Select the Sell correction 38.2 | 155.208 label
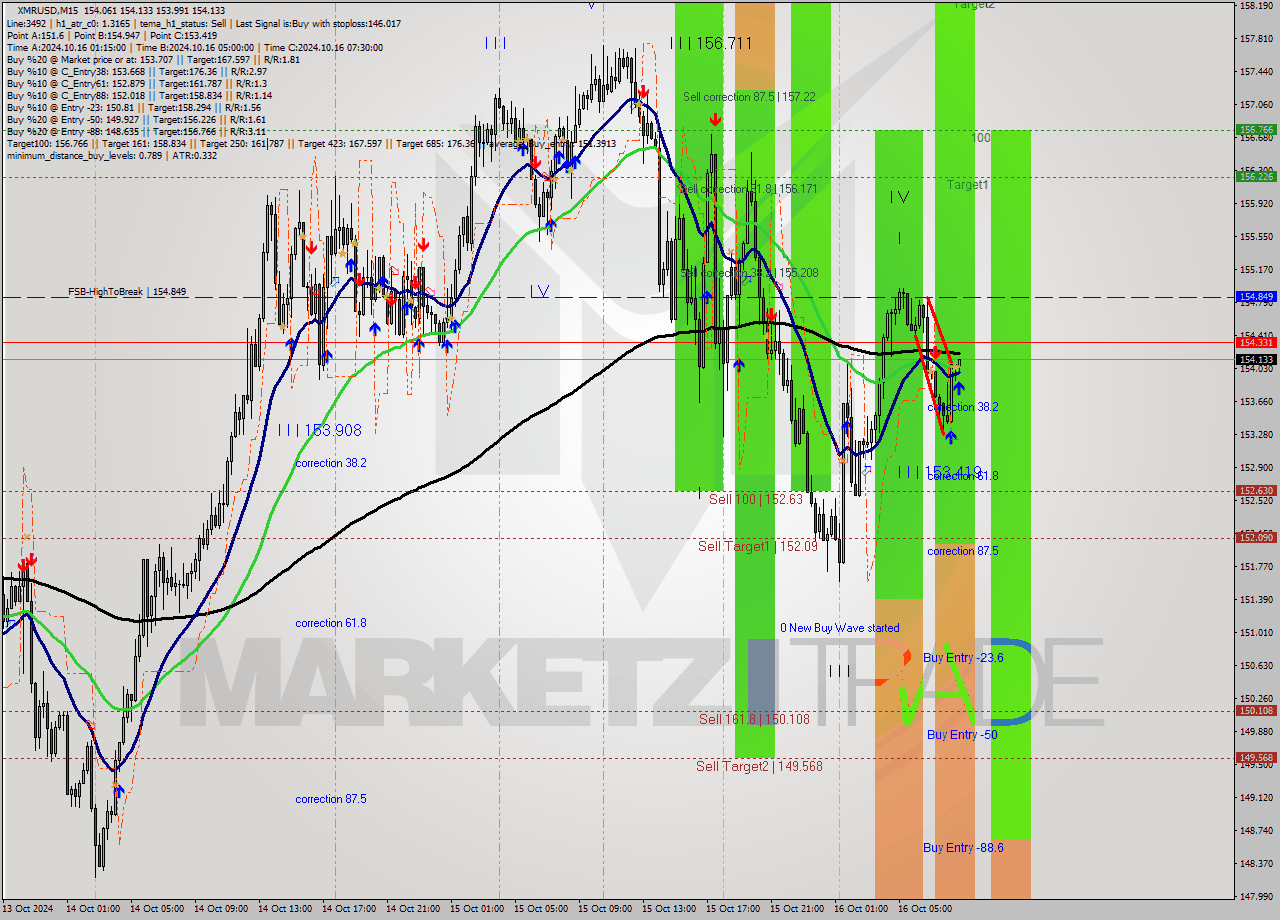Image resolution: width=1280 pixels, height=920 pixels. point(749,273)
